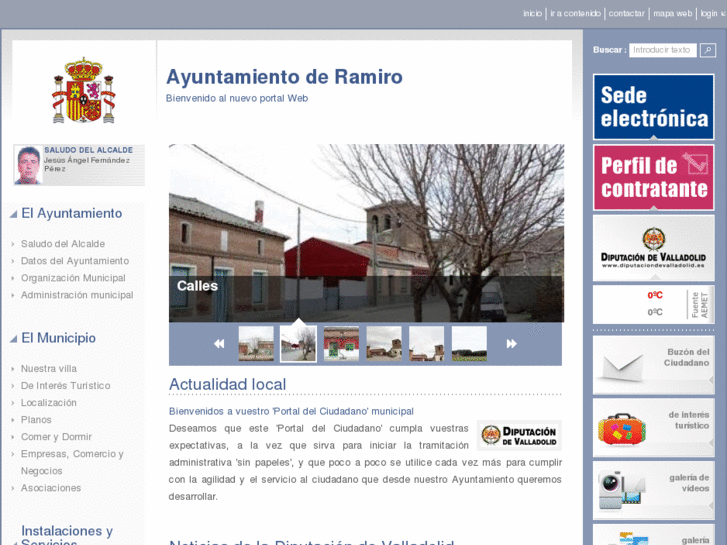The image size is (727, 545).
Task: Click the mayor's portrait photo
Action: coord(28,165)
